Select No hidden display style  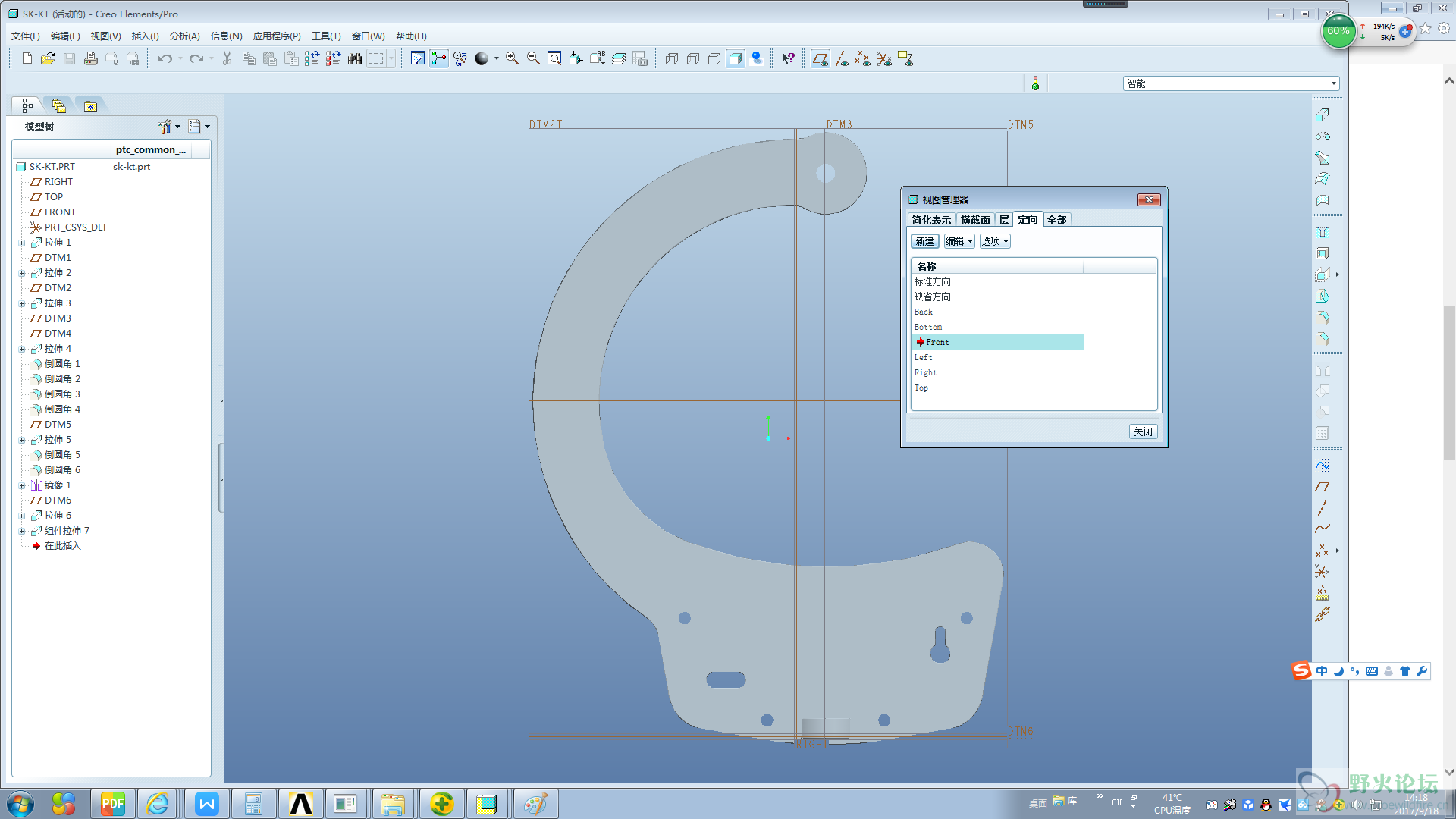click(x=714, y=58)
